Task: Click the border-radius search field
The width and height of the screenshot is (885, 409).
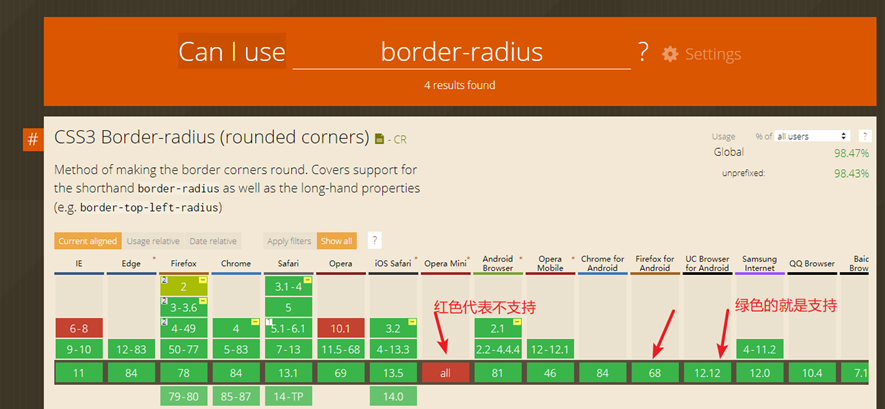Action: (x=462, y=52)
